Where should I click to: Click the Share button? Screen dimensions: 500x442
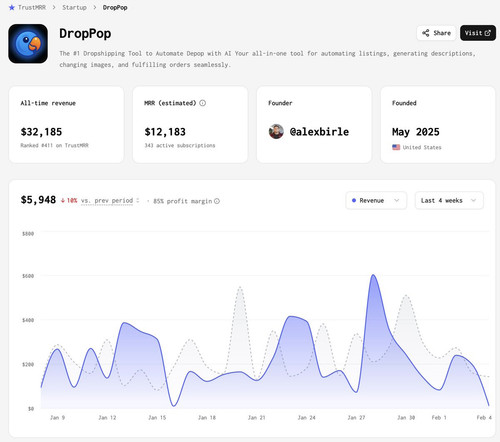tap(436, 33)
